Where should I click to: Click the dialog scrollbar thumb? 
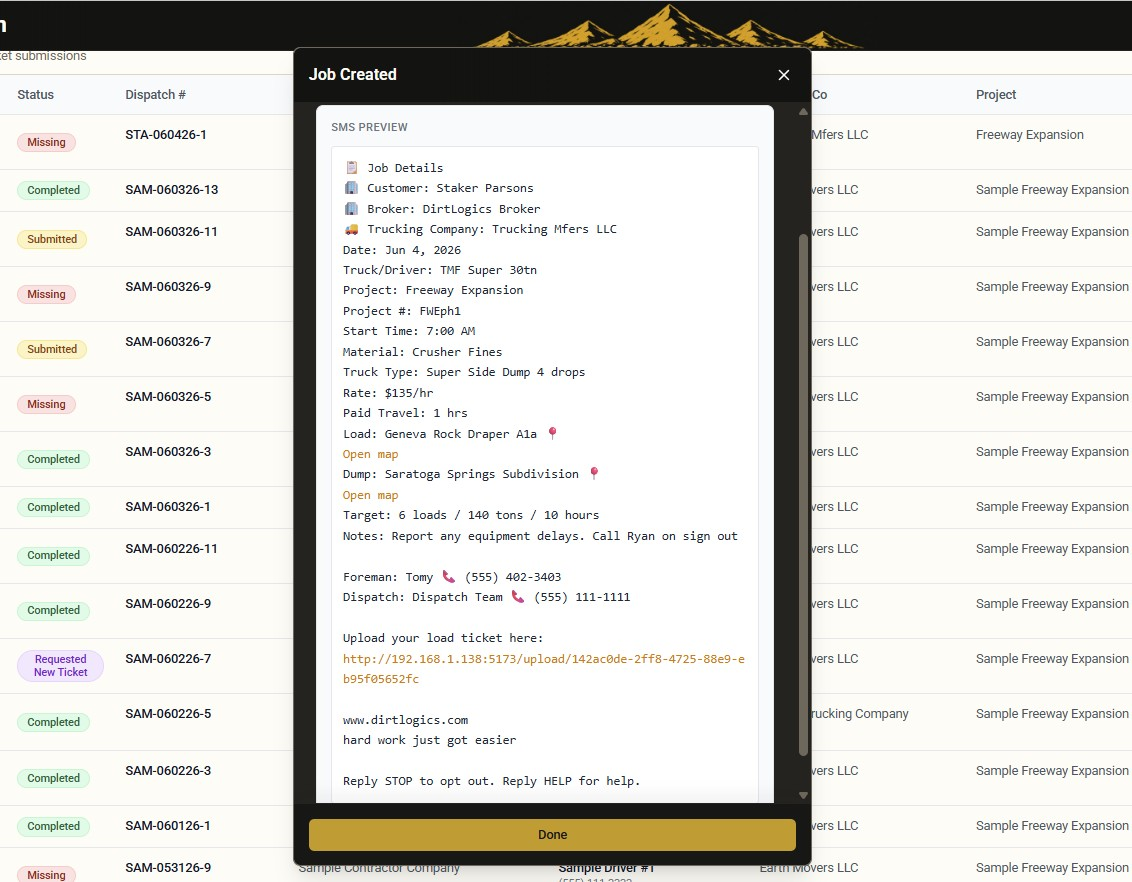pos(803,495)
